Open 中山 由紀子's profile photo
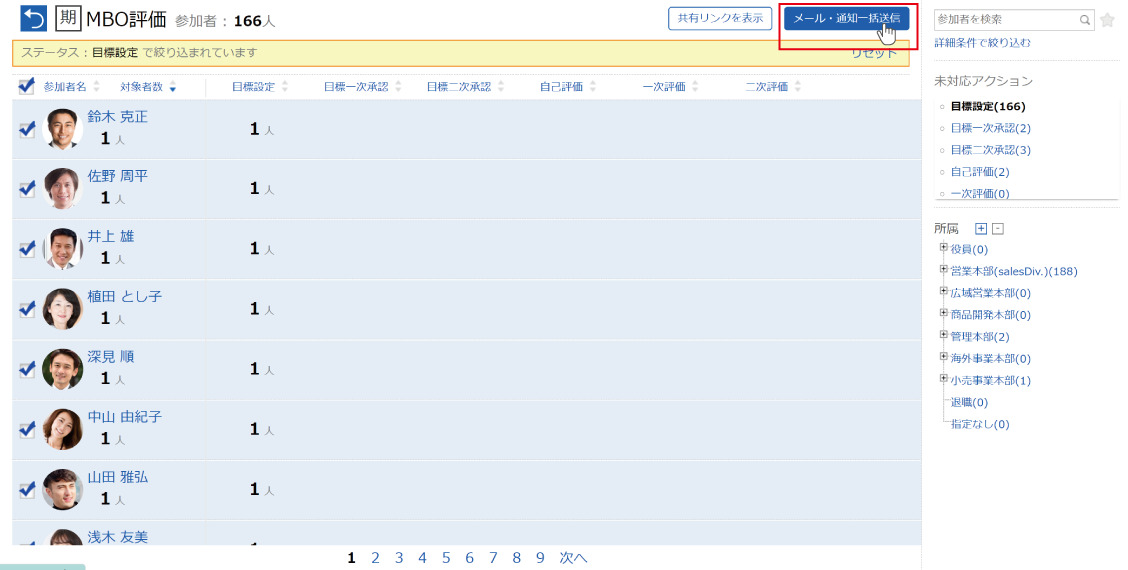1128x570 pixels. [x=62, y=429]
